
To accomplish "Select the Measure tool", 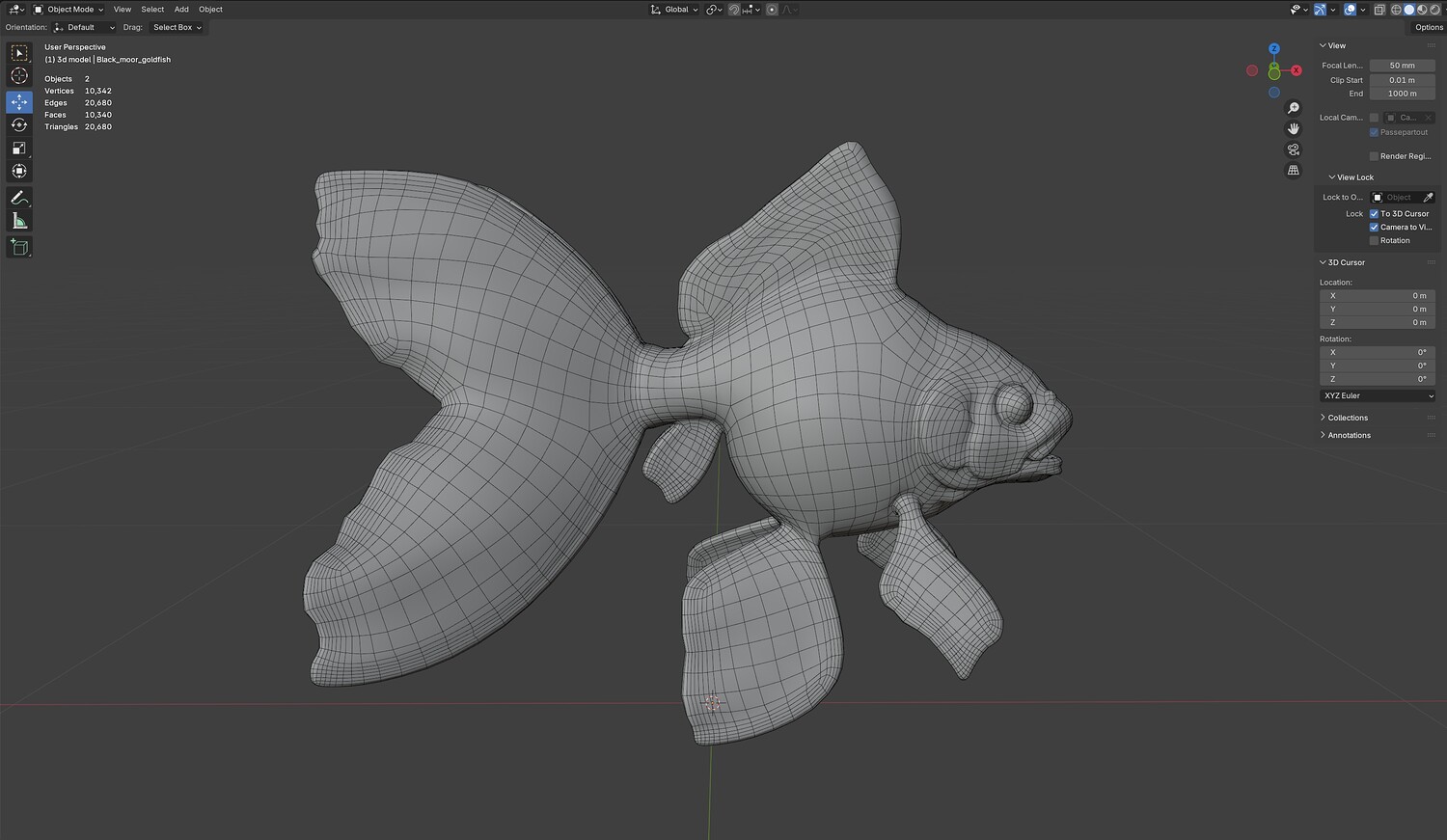I will pyautogui.click(x=19, y=221).
